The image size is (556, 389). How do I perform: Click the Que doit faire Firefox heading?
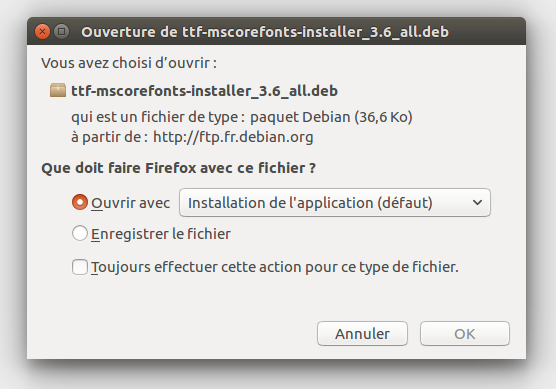coord(178,168)
